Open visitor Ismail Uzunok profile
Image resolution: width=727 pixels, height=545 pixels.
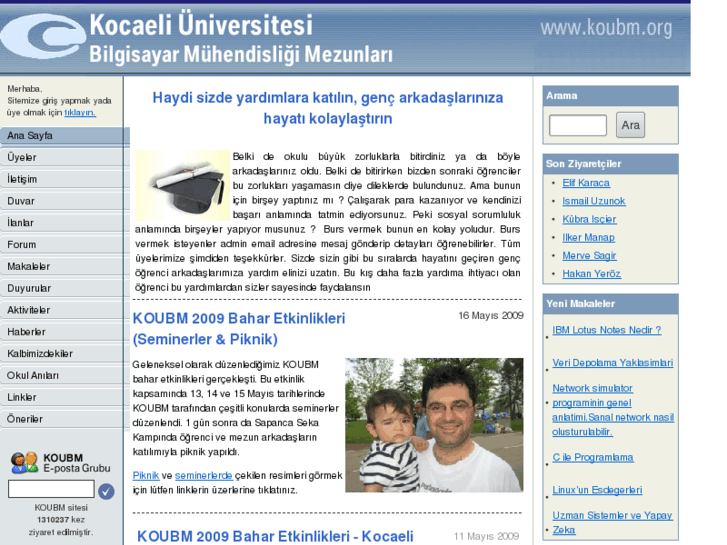(x=593, y=201)
